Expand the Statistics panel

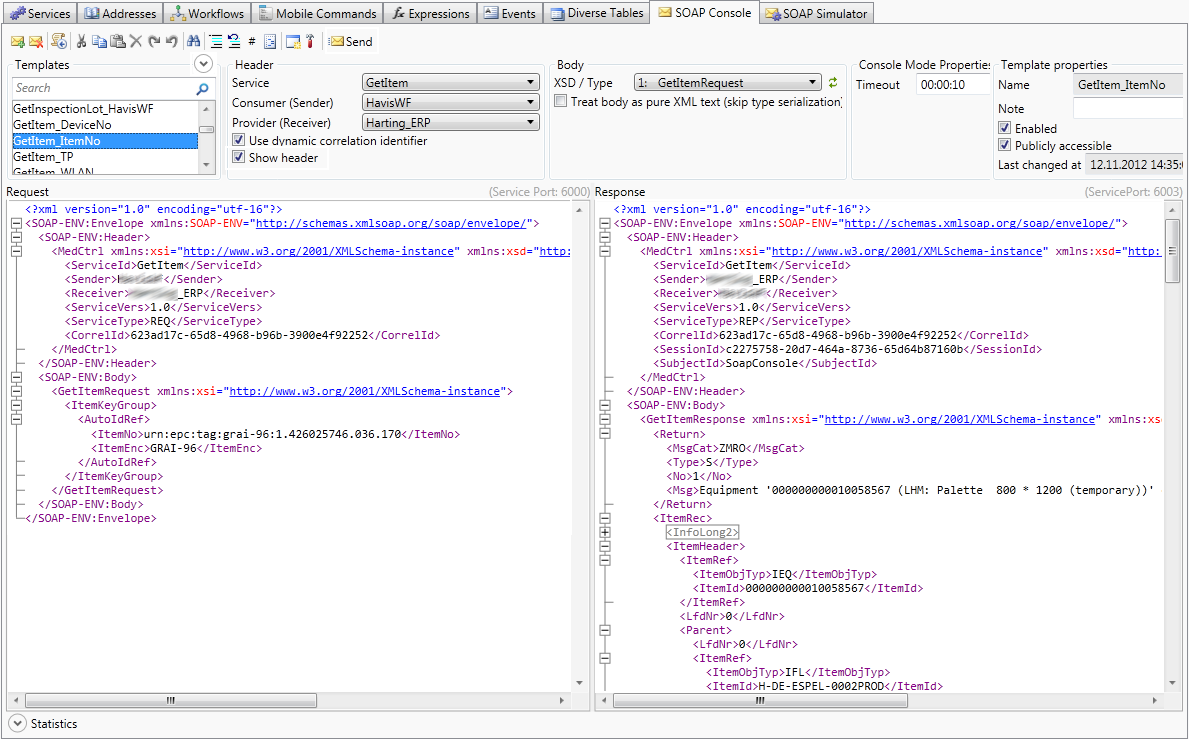point(16,723)
